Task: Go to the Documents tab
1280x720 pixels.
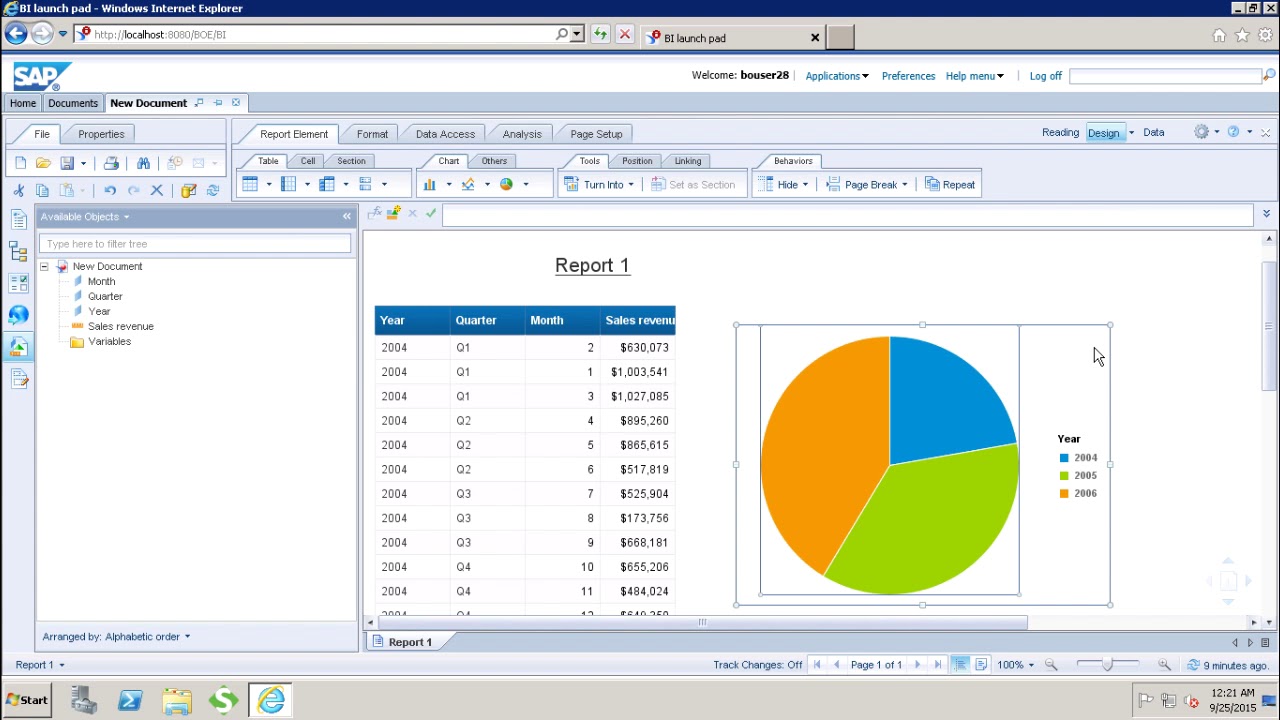Action: [73, 103]
